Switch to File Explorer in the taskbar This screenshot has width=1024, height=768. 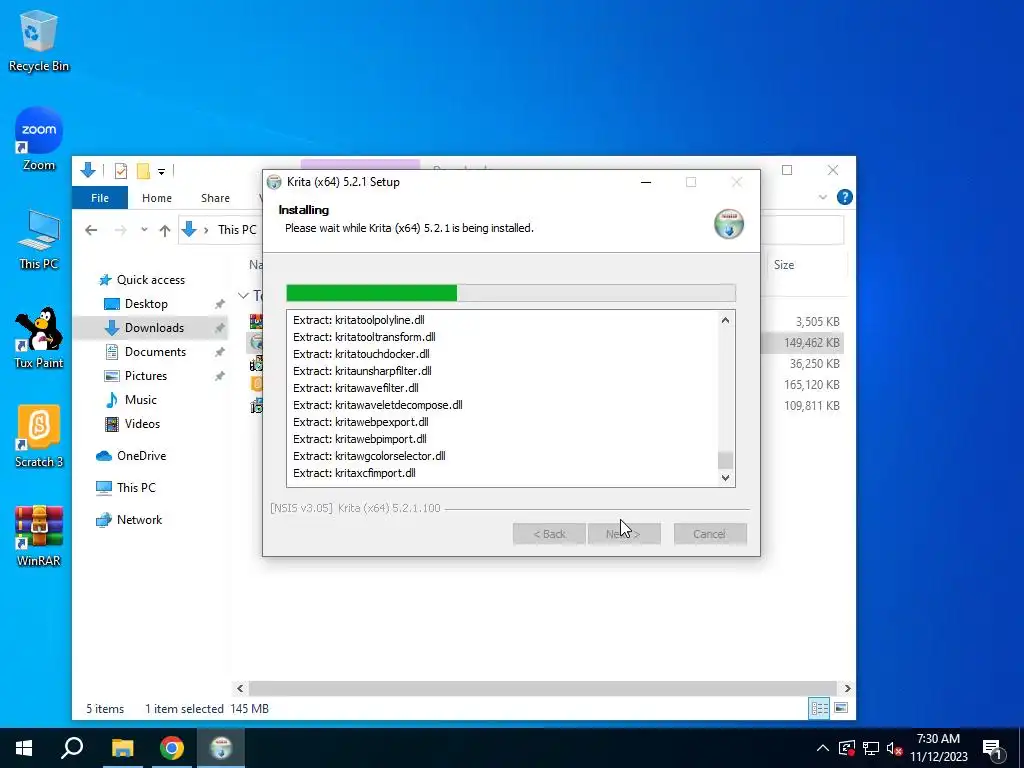[122, 748]
